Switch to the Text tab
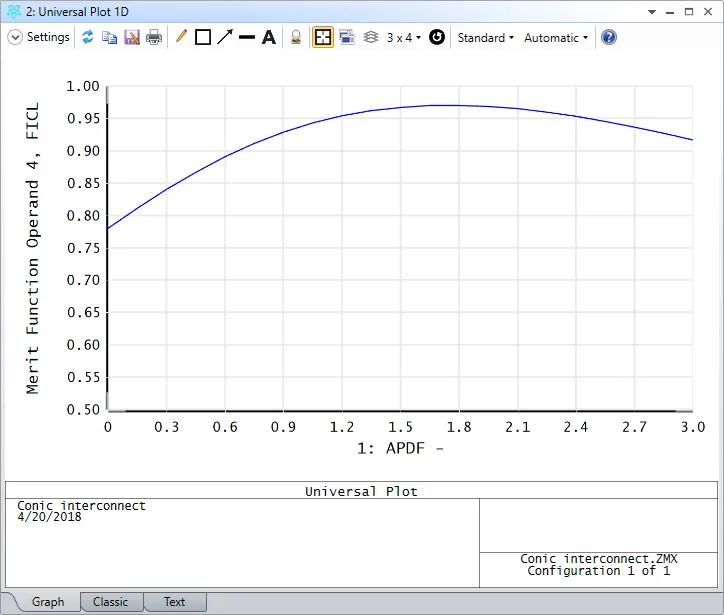Image resolution: width=724 pixels, height=615 pixels. point(175,602)
